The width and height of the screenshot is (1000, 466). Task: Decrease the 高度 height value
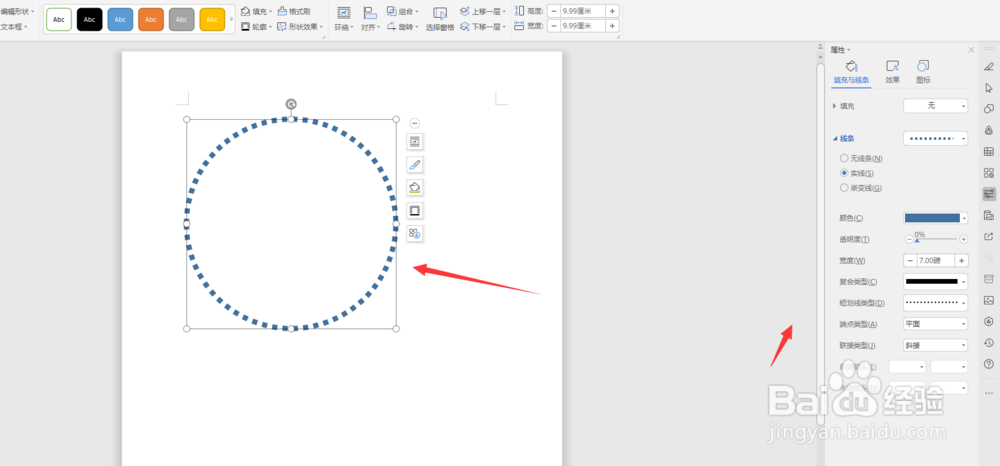(554, 11)
